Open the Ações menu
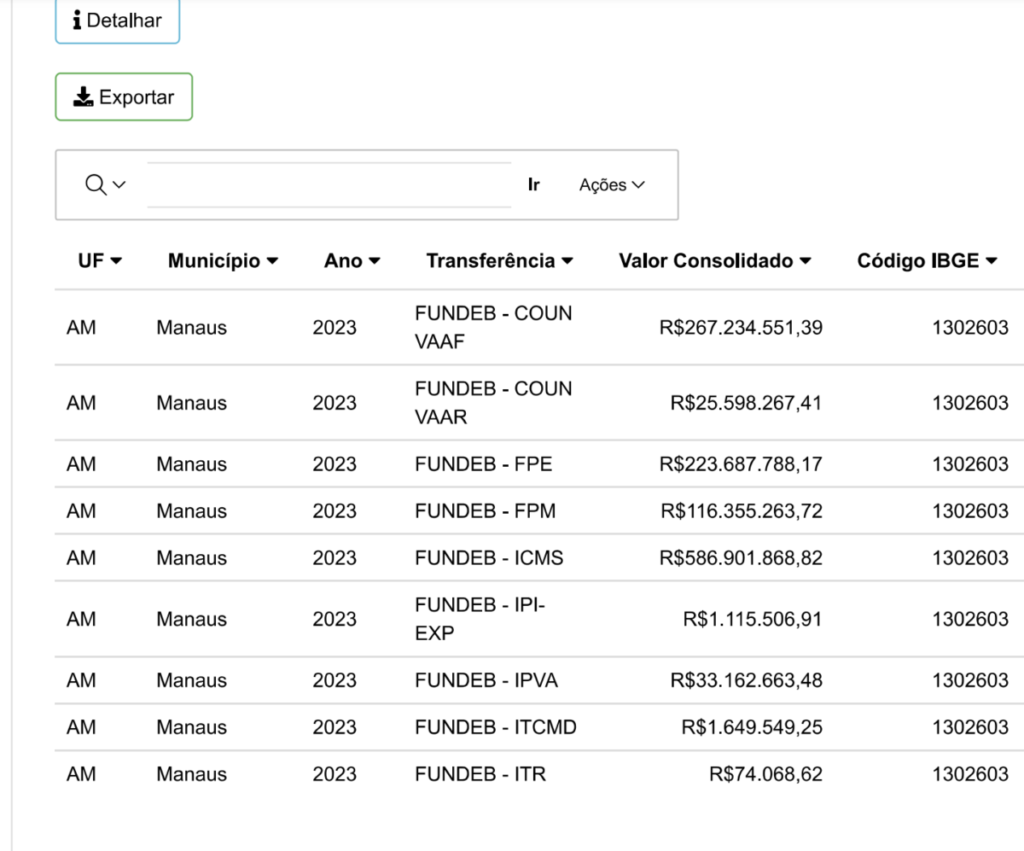This screenshot has width=1024, height=851. click(611, 185)
